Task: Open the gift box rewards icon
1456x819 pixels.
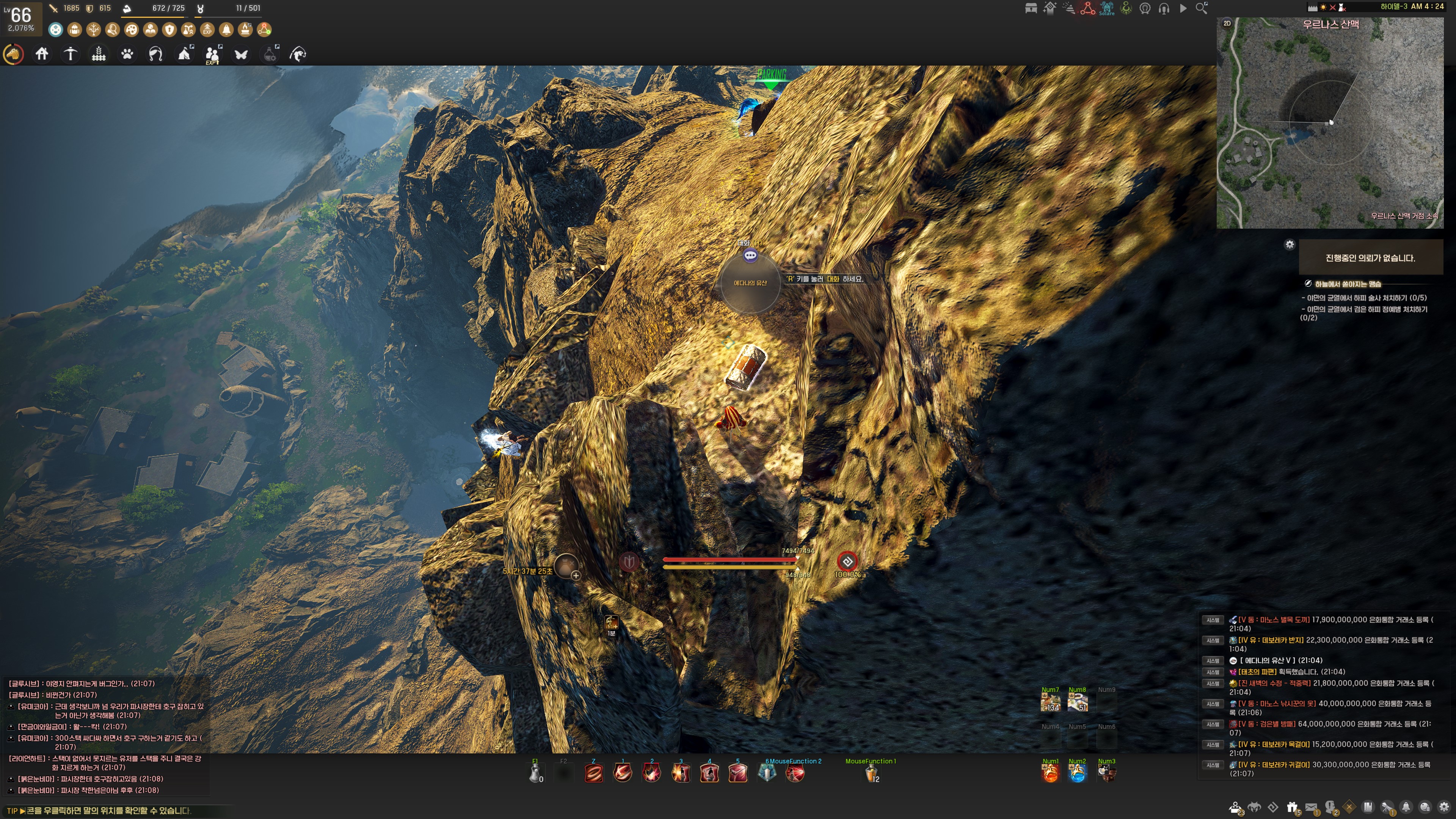Action: [1292, 807]
